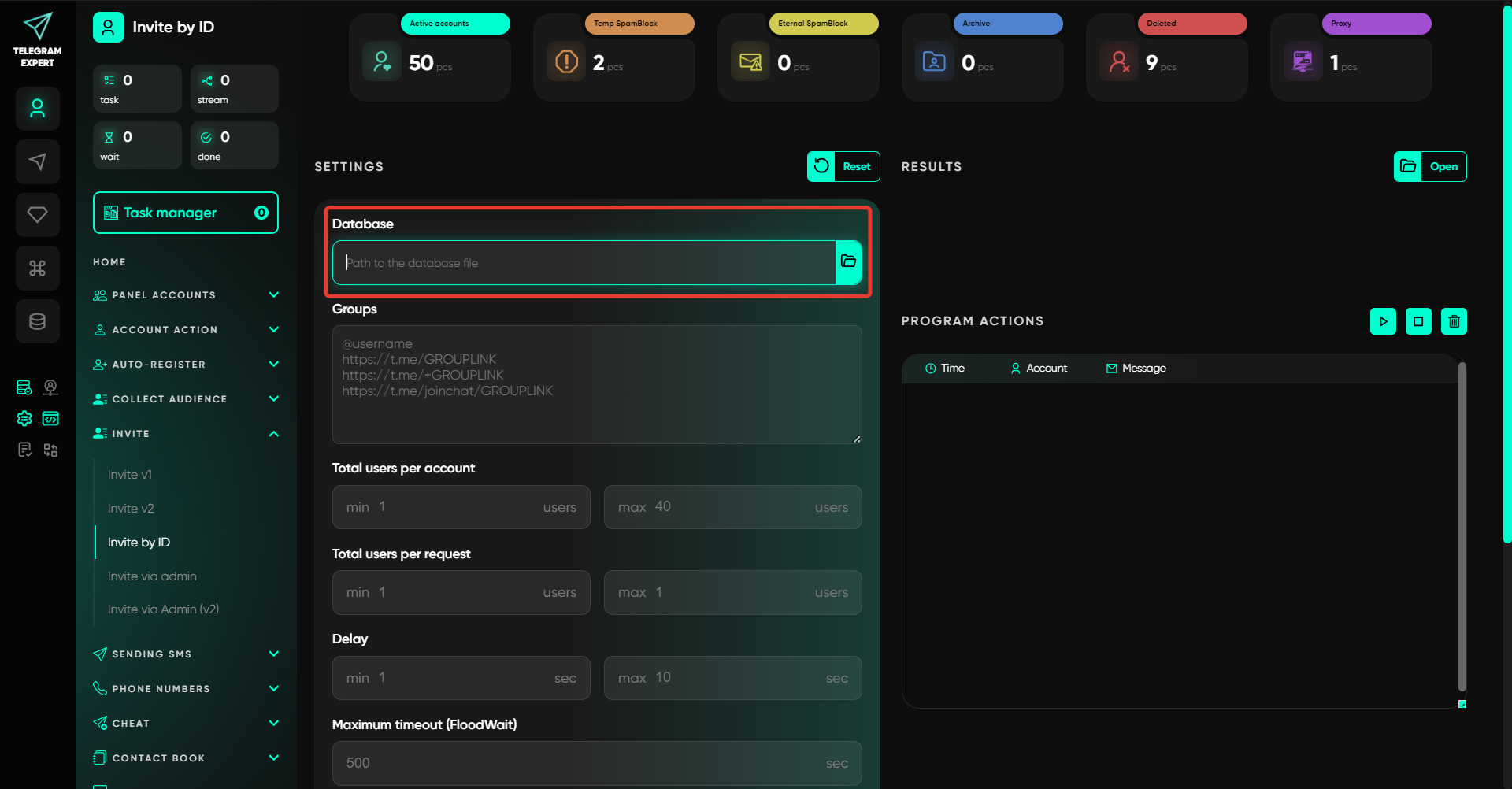Click the user profile sidebar icon
Image resolution: width=1512 pixels, height=789 pixels.
click(37, 109)
